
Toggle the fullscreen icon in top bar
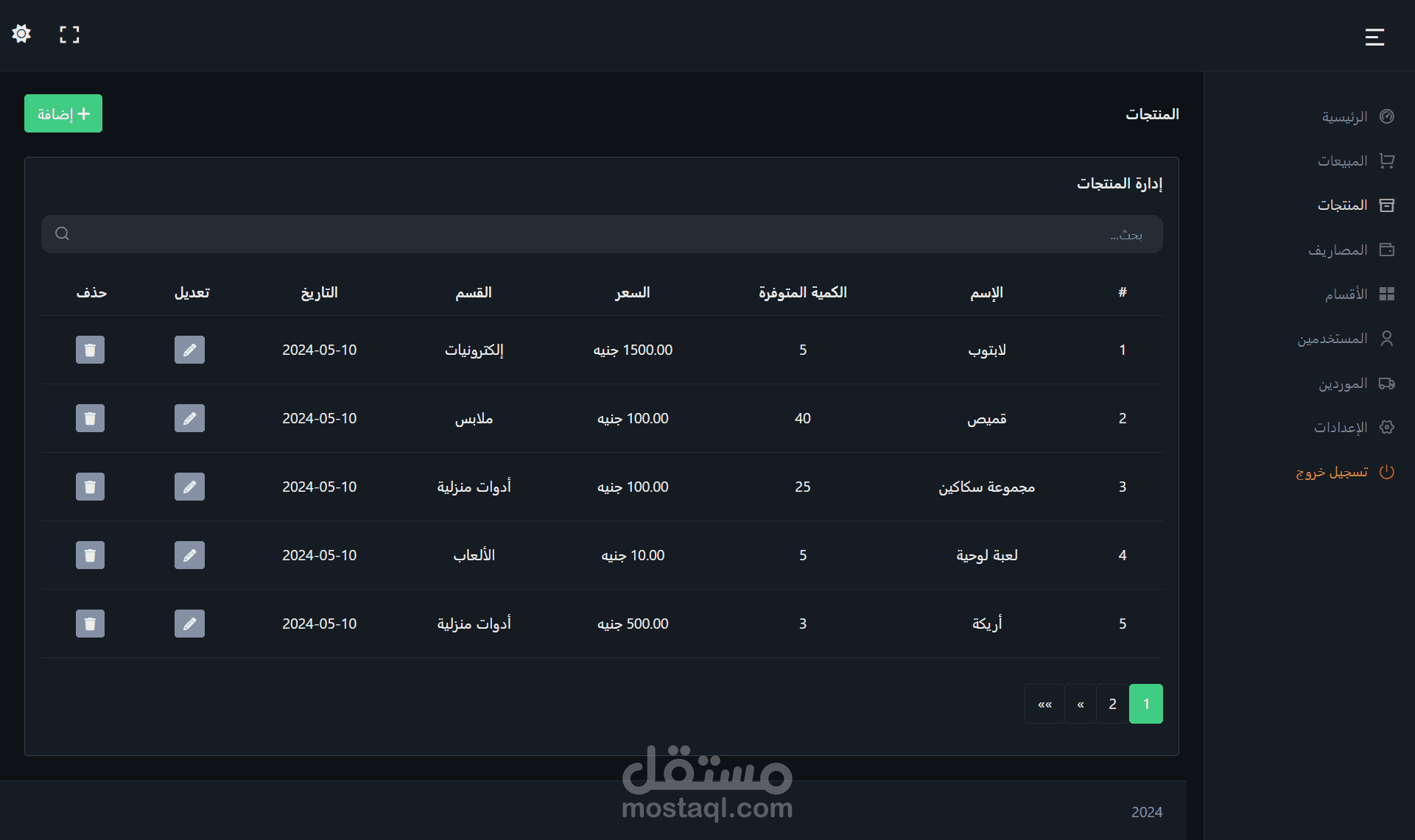(x=69, y=35)
